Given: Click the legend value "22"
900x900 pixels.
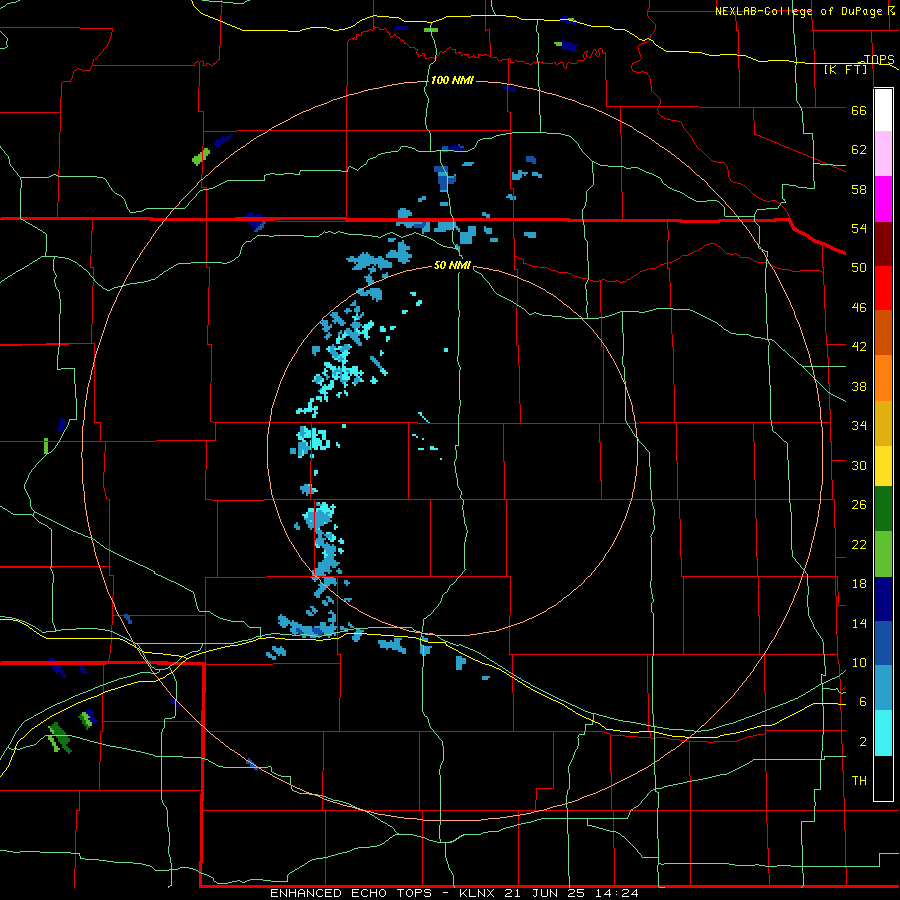Looking at the screenshot, I should pyautogui.click(x=859, y=544).
